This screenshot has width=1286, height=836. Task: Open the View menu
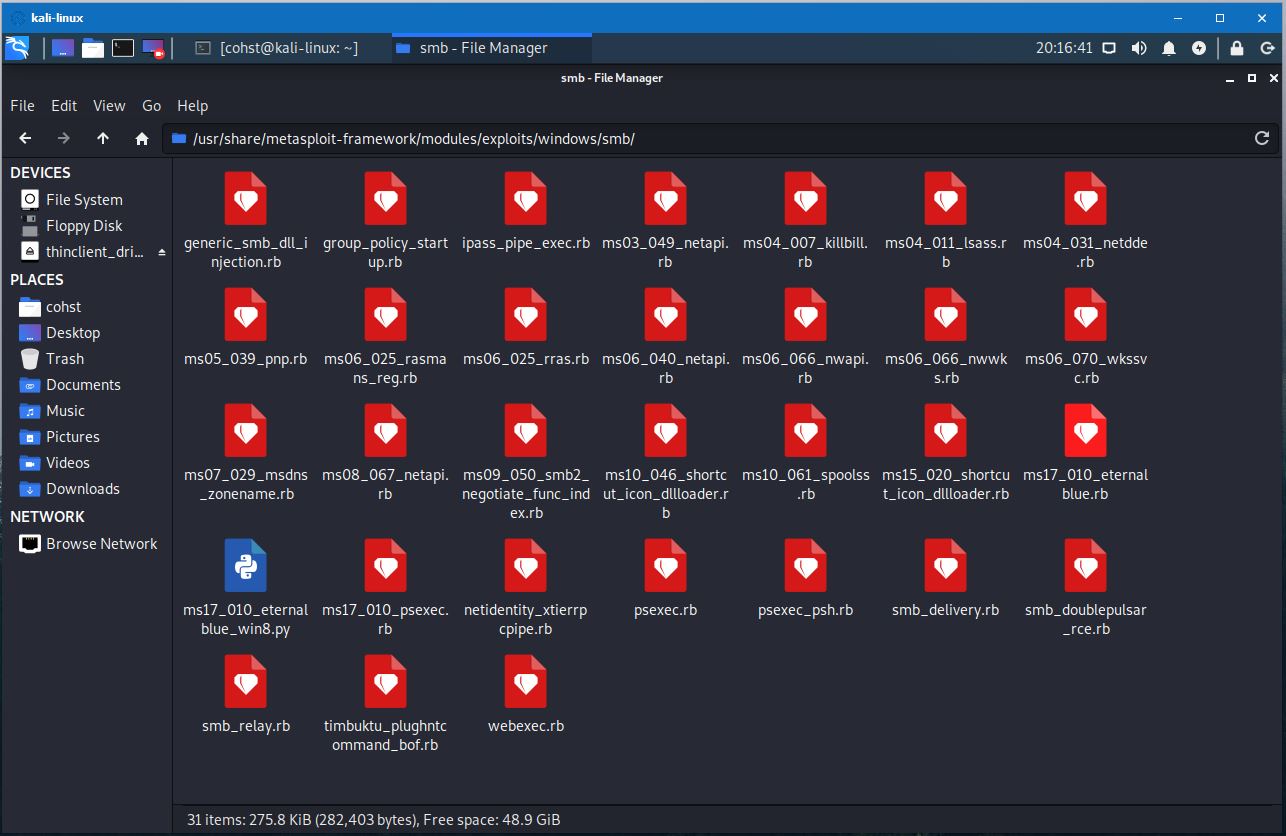point(109,106)
